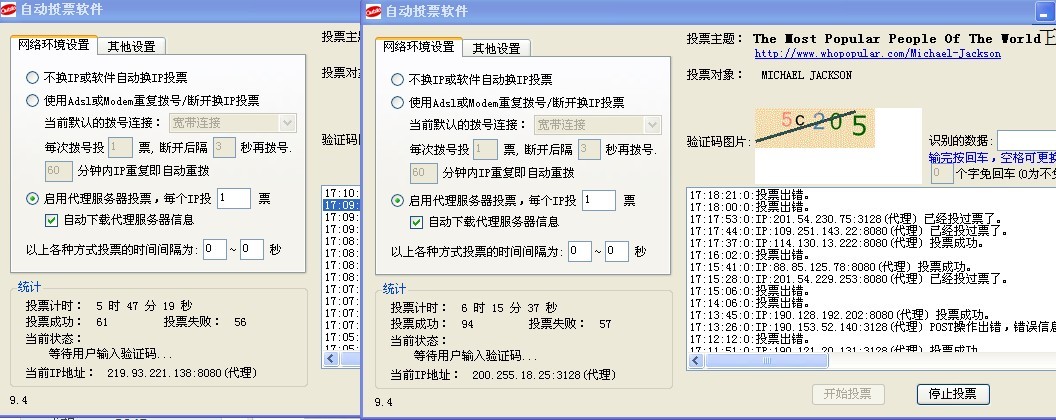Select 不换IP或软件自动换IP投票 radio in right window
Image resolution: width=1056 pixels, height=420 pixels.
397,79
